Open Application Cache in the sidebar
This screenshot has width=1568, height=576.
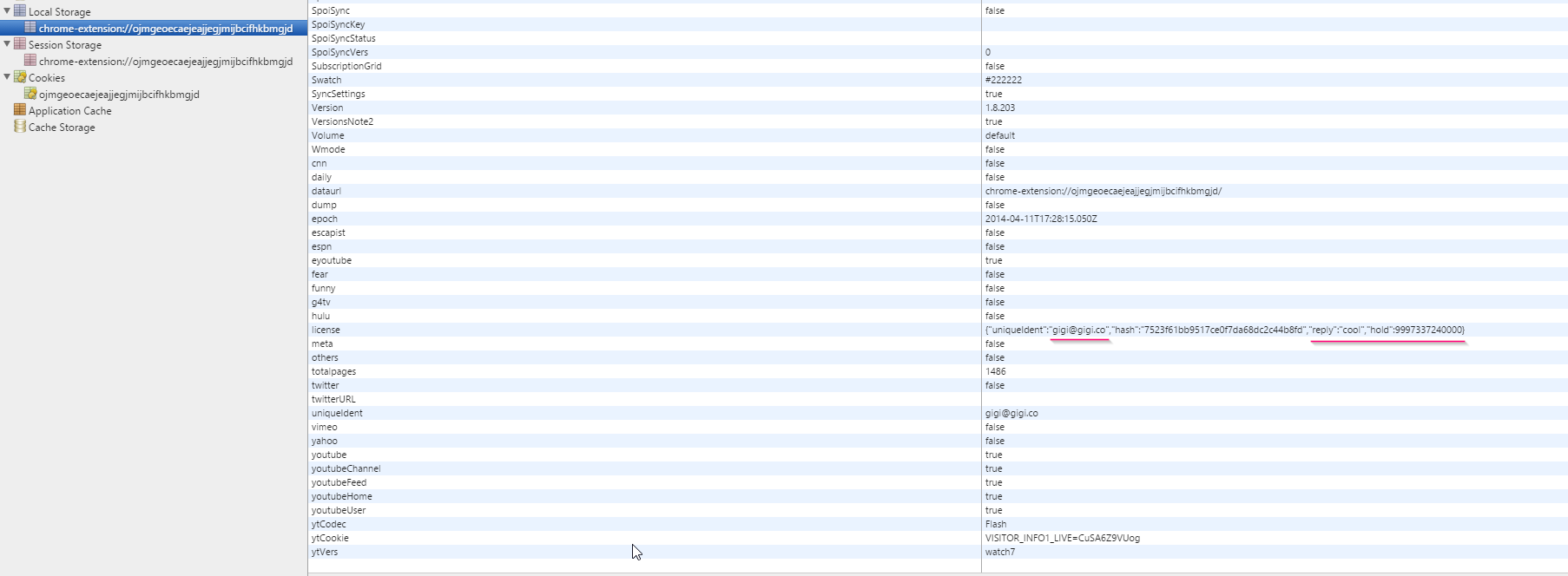(x=69, y=111)
